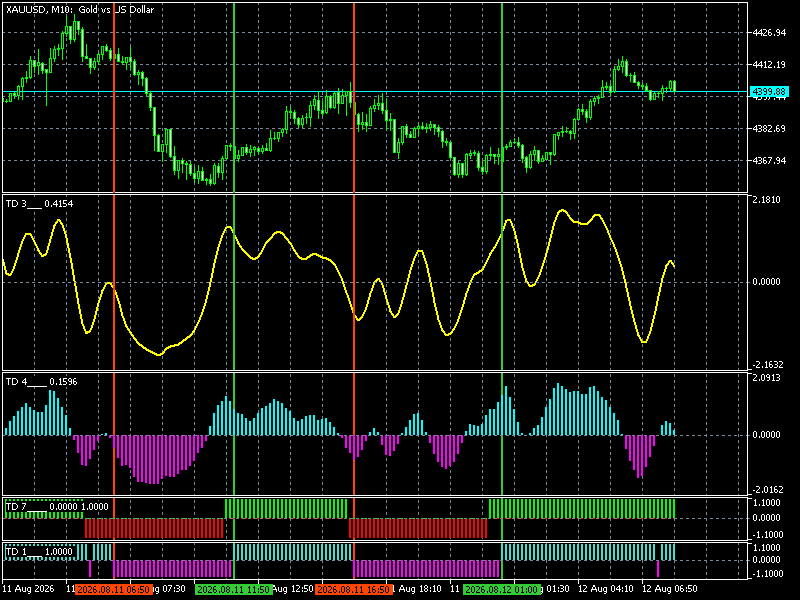Click the green 2026.08.11 11:50 time label
The width and height of the screenshot is (800, 600).
[234, 589]
